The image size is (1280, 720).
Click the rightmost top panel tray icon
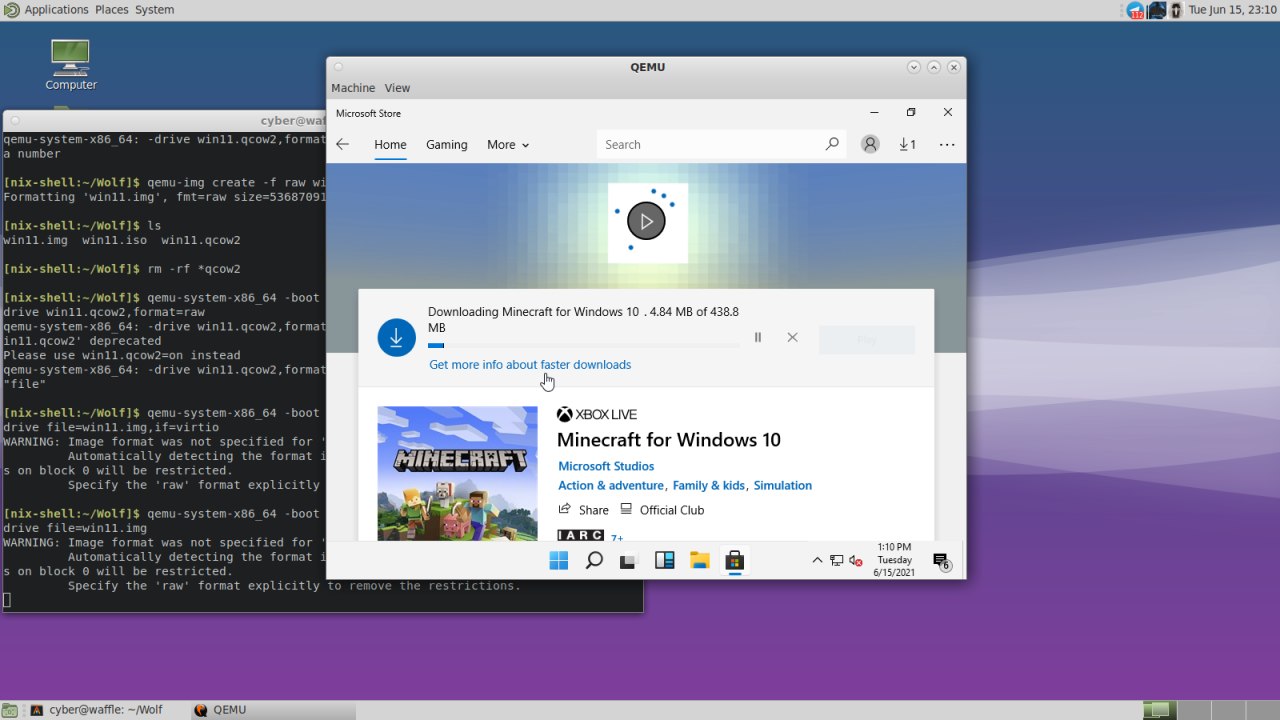pos(1177,10)
